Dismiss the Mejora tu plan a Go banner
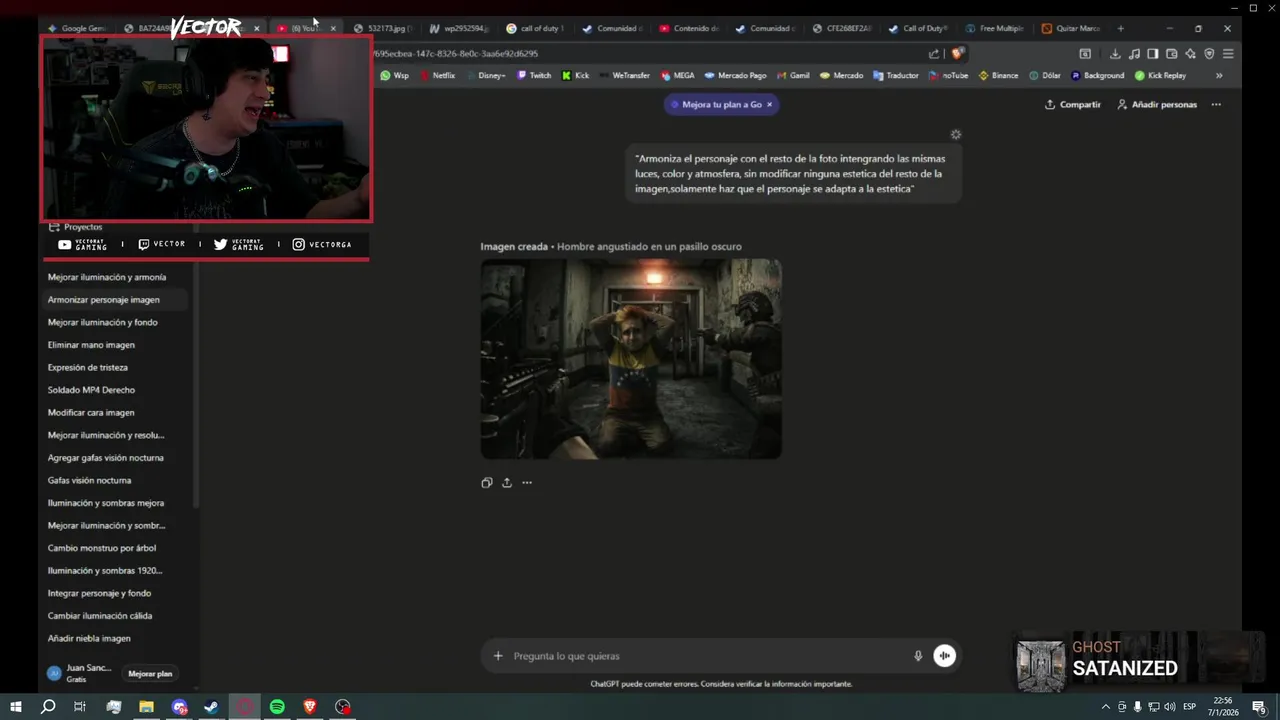 pyautogui.click(x=769, y=104)
